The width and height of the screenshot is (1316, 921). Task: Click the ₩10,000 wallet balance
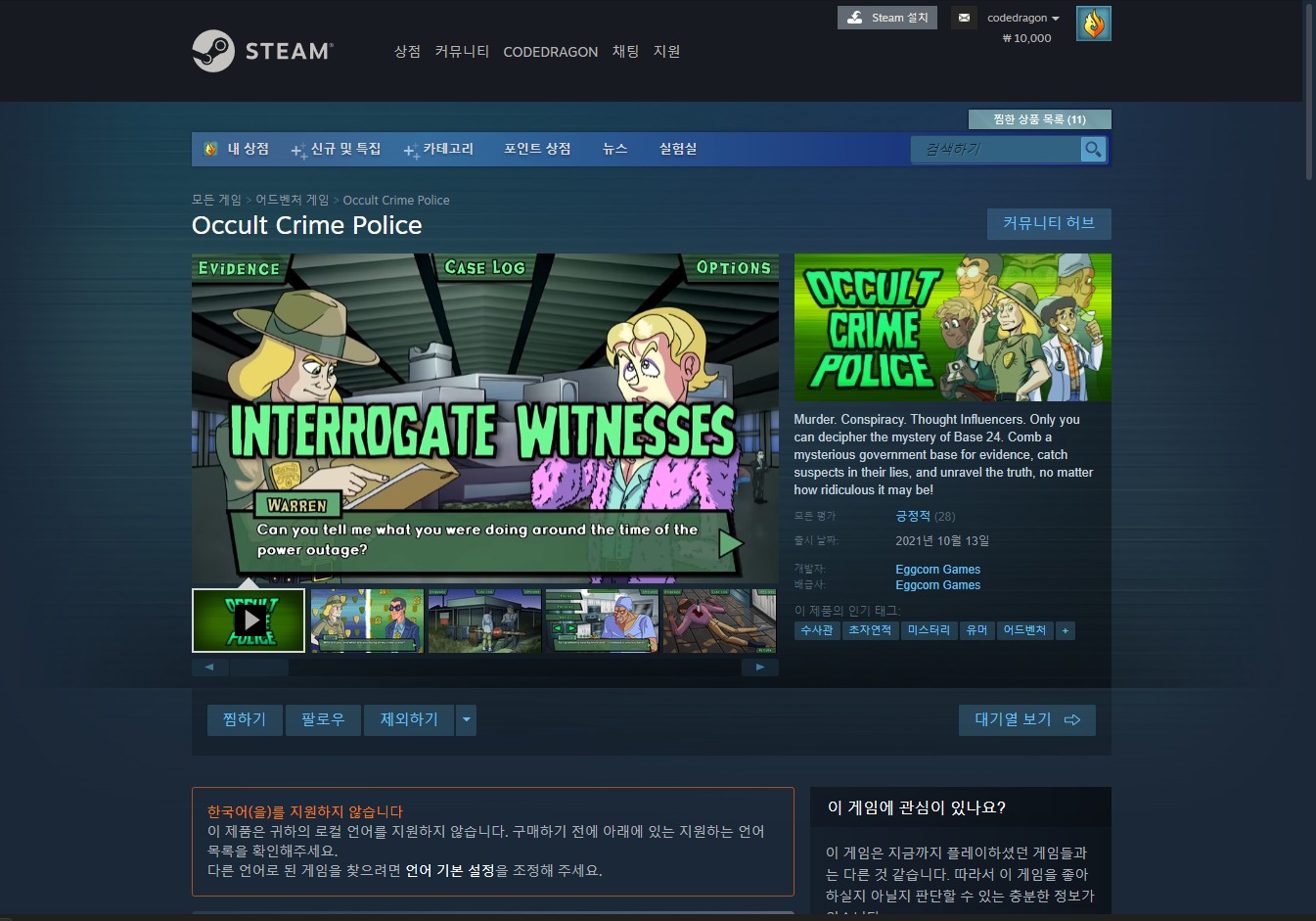[1026, 38]
